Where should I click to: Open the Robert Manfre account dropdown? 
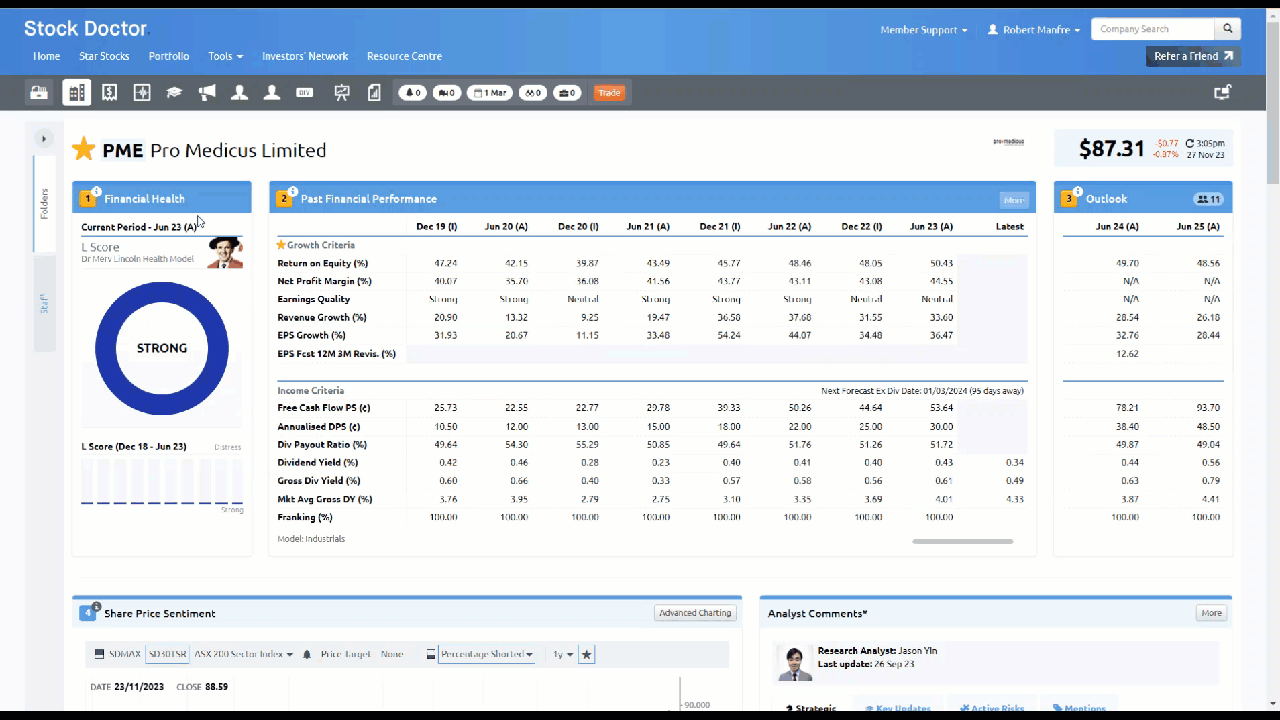pyautogui.click(x=1034, y=30)
